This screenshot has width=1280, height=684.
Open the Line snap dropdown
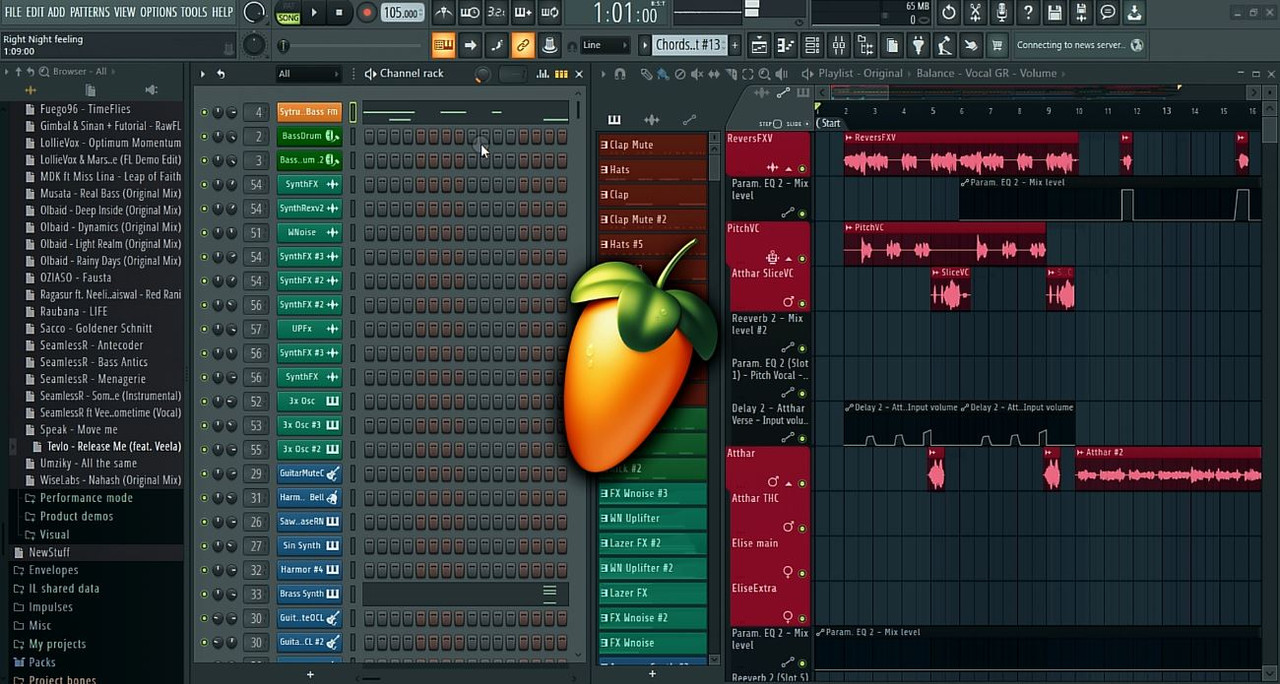(604, 45)
